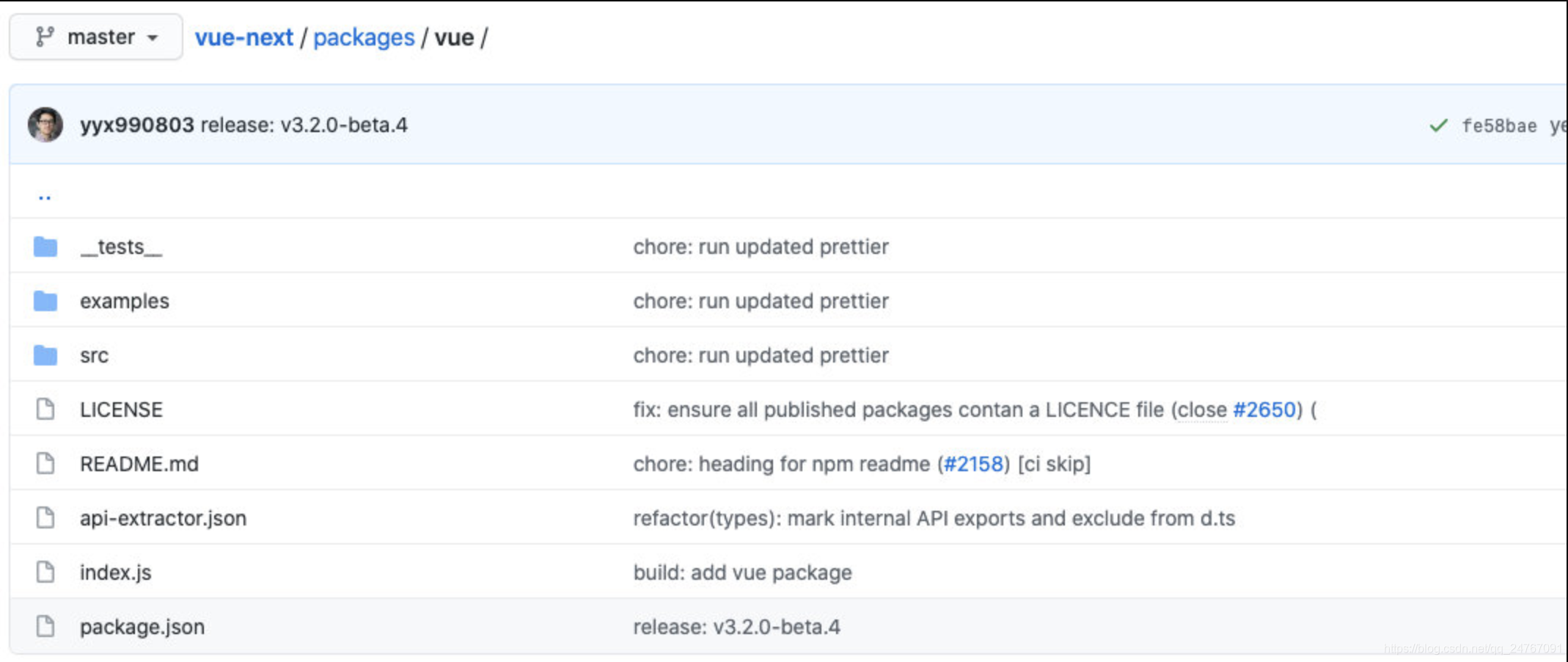Click the green commit status checkmark

(1437, 125)
